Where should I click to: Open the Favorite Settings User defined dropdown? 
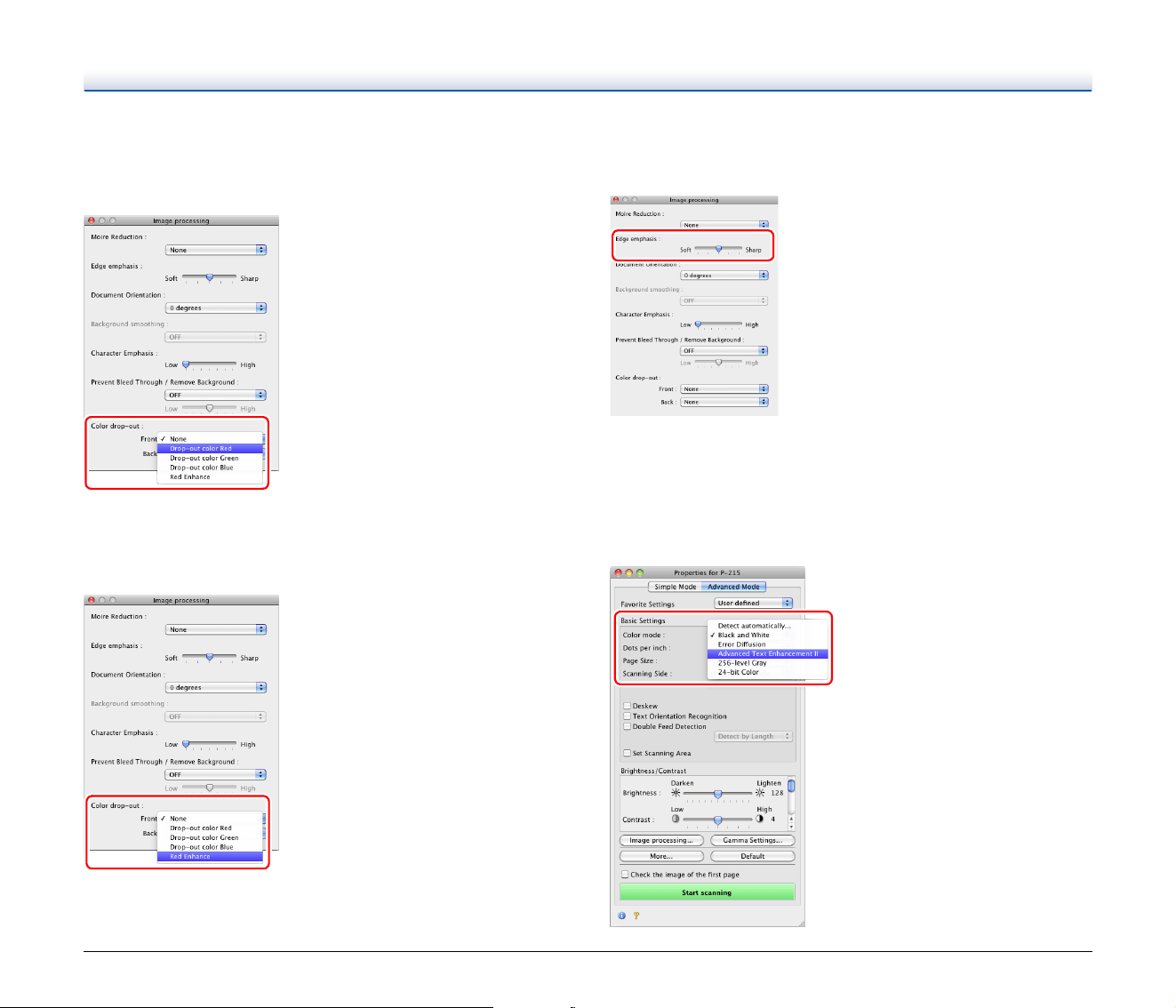click(753, 604)
